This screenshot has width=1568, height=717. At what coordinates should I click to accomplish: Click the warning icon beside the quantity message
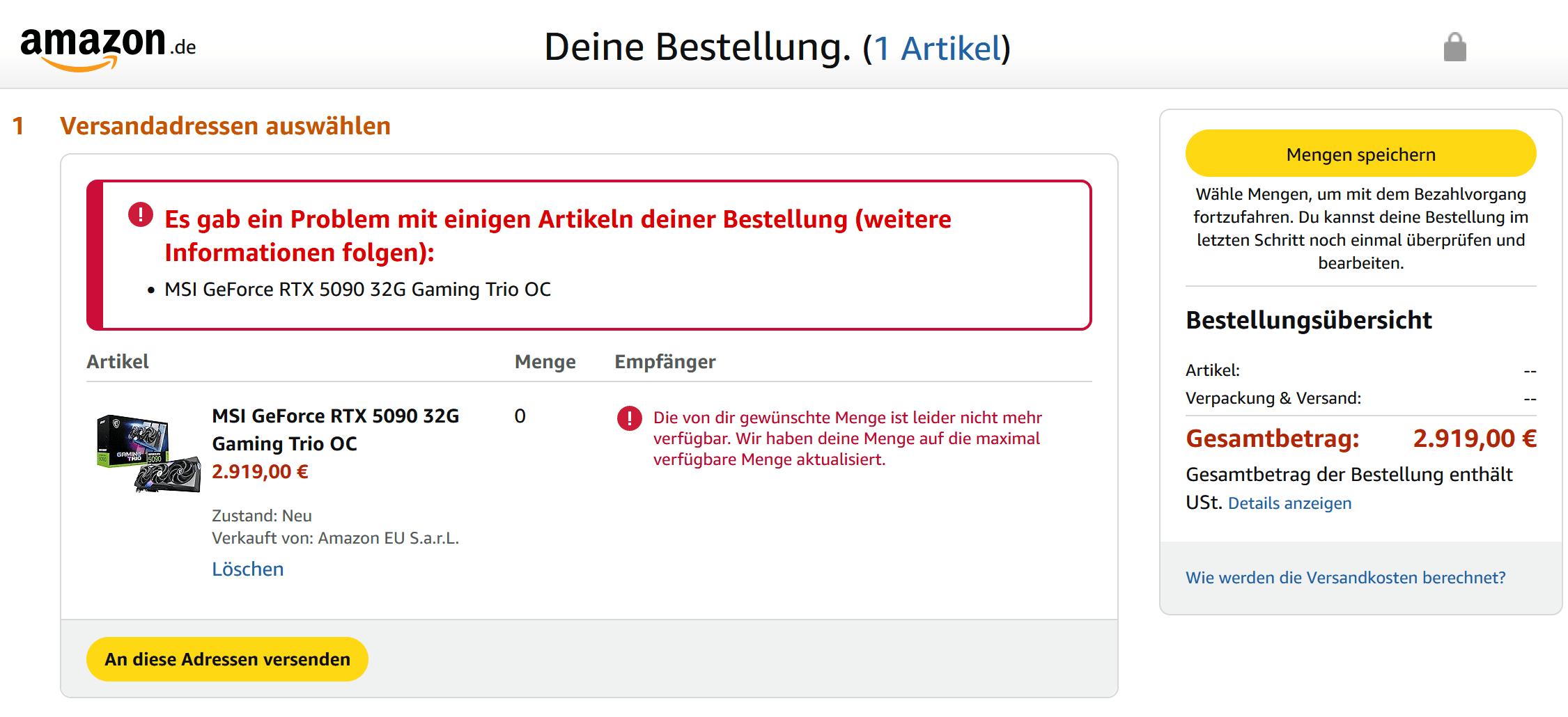[629, 418]
